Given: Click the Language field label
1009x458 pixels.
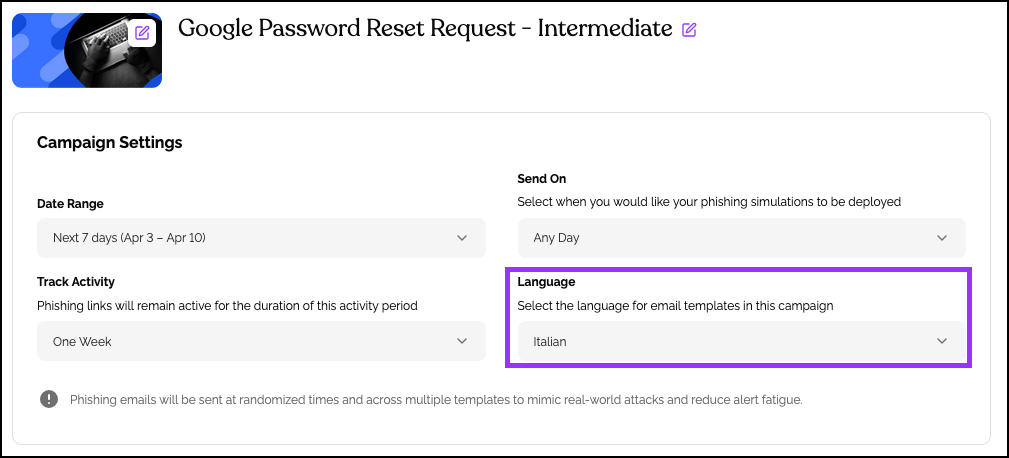Looking at the screenshot, I should point(546,282).
